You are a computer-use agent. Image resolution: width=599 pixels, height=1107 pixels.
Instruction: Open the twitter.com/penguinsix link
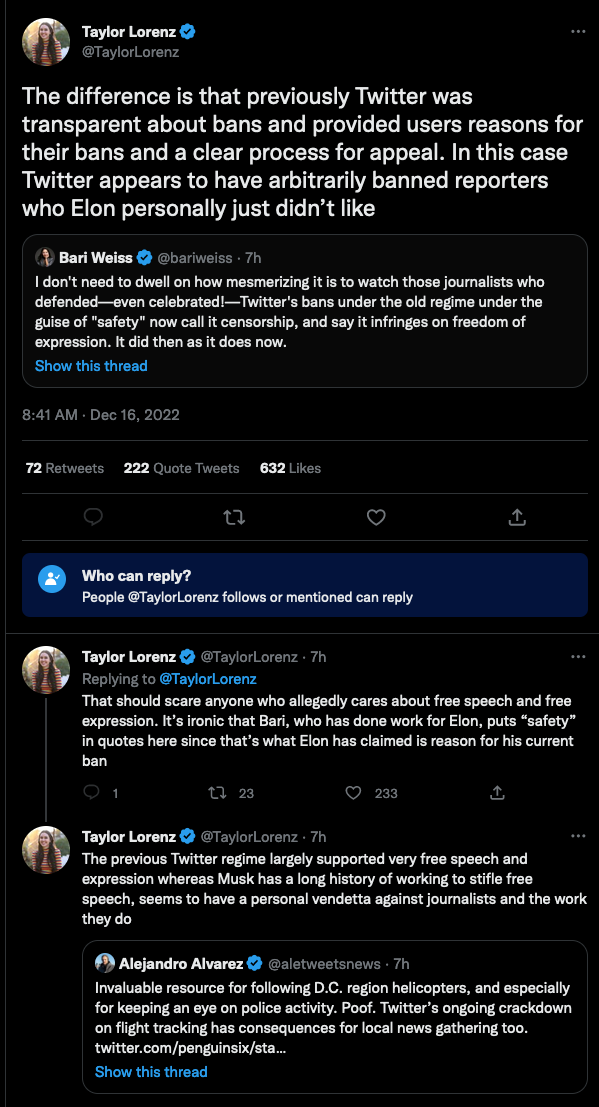(191, 1048)
